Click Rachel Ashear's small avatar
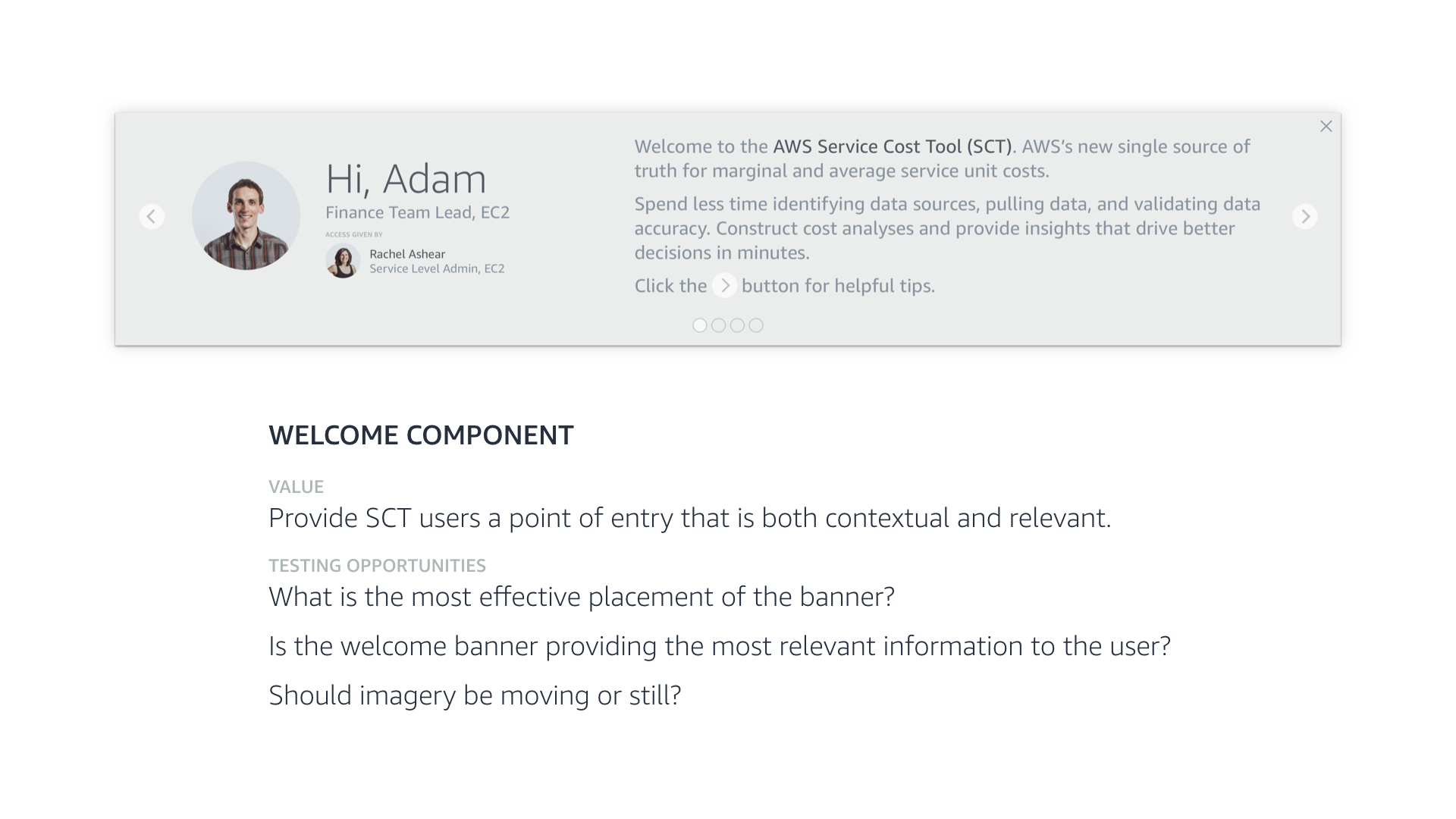This screenshot has width=1456, height=819. point(343,262)
